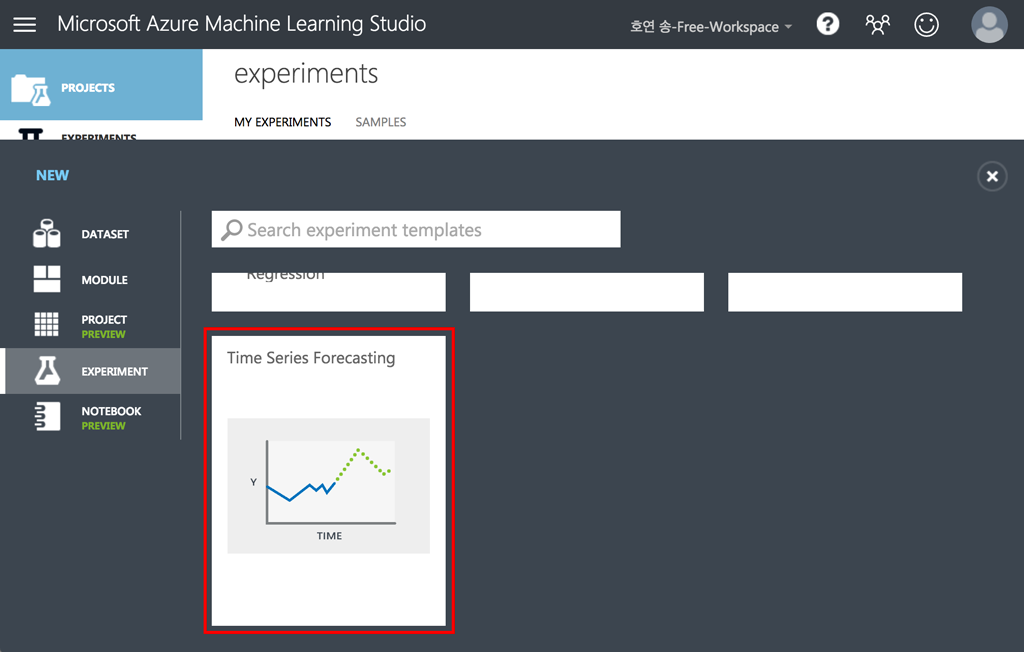Click the Module blocks icon

point(47,280)
